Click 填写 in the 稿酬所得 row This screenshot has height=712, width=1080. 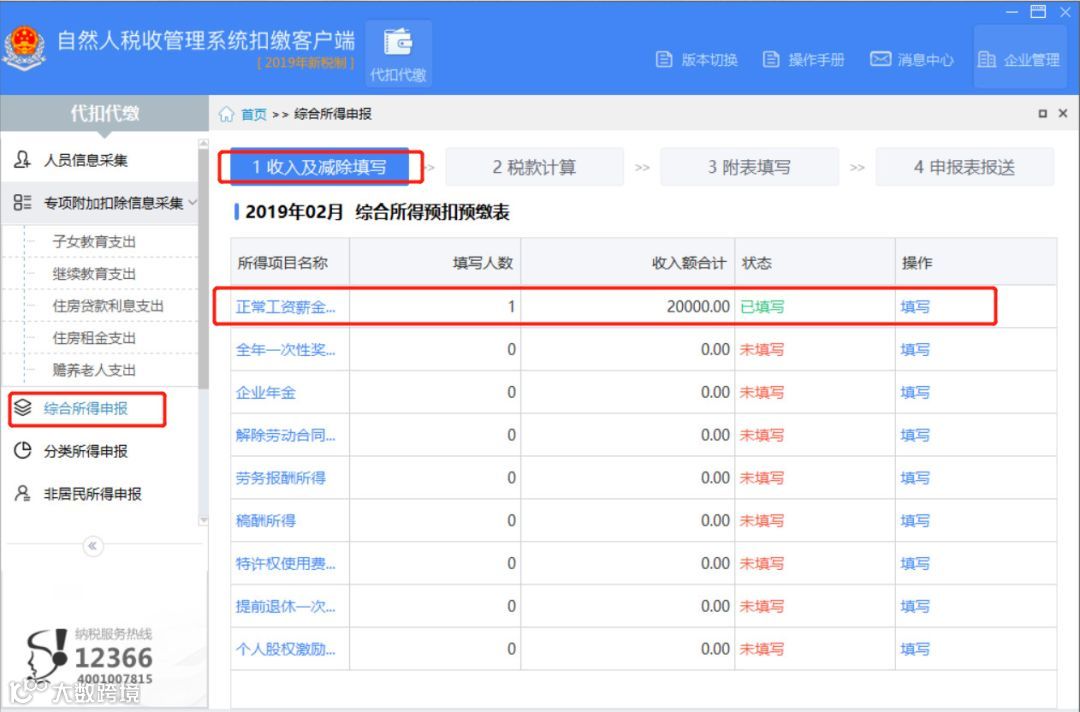915,521
